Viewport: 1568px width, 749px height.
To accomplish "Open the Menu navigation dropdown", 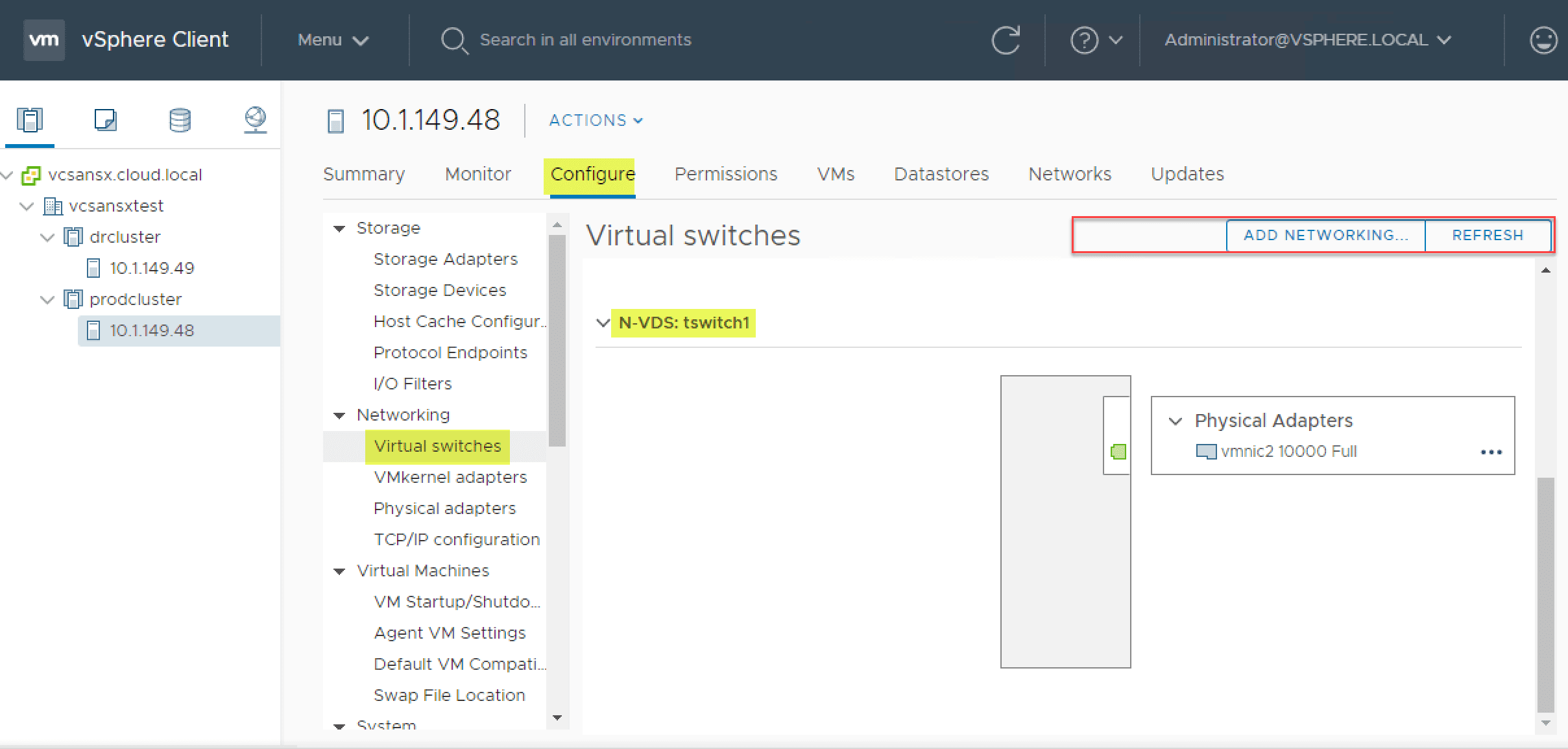I will 333,40.
